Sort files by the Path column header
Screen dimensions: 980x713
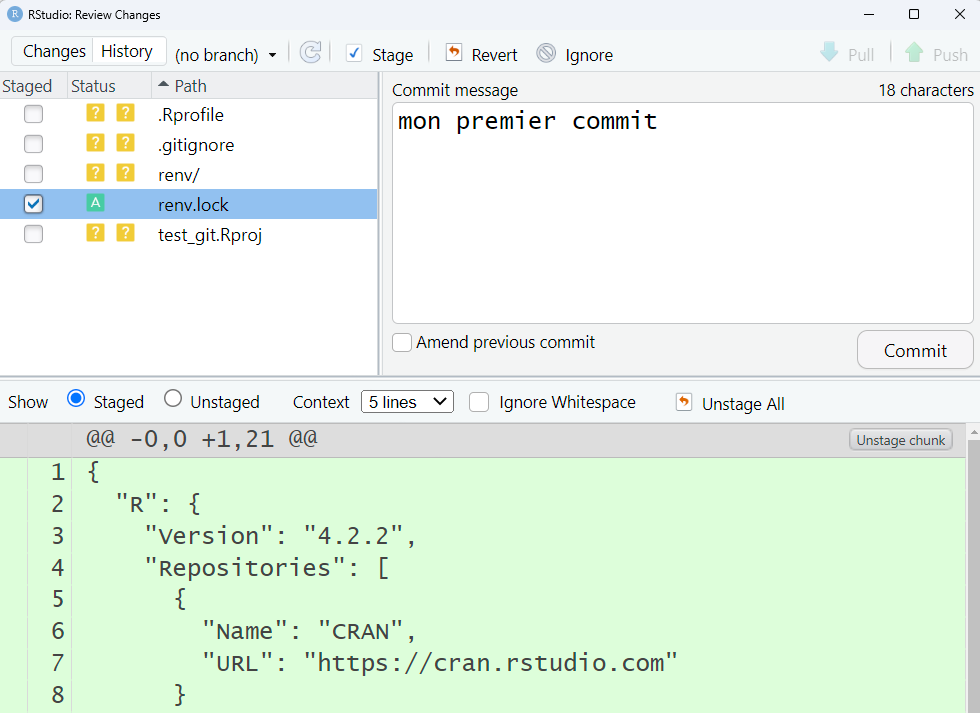(x=190, y=86)
